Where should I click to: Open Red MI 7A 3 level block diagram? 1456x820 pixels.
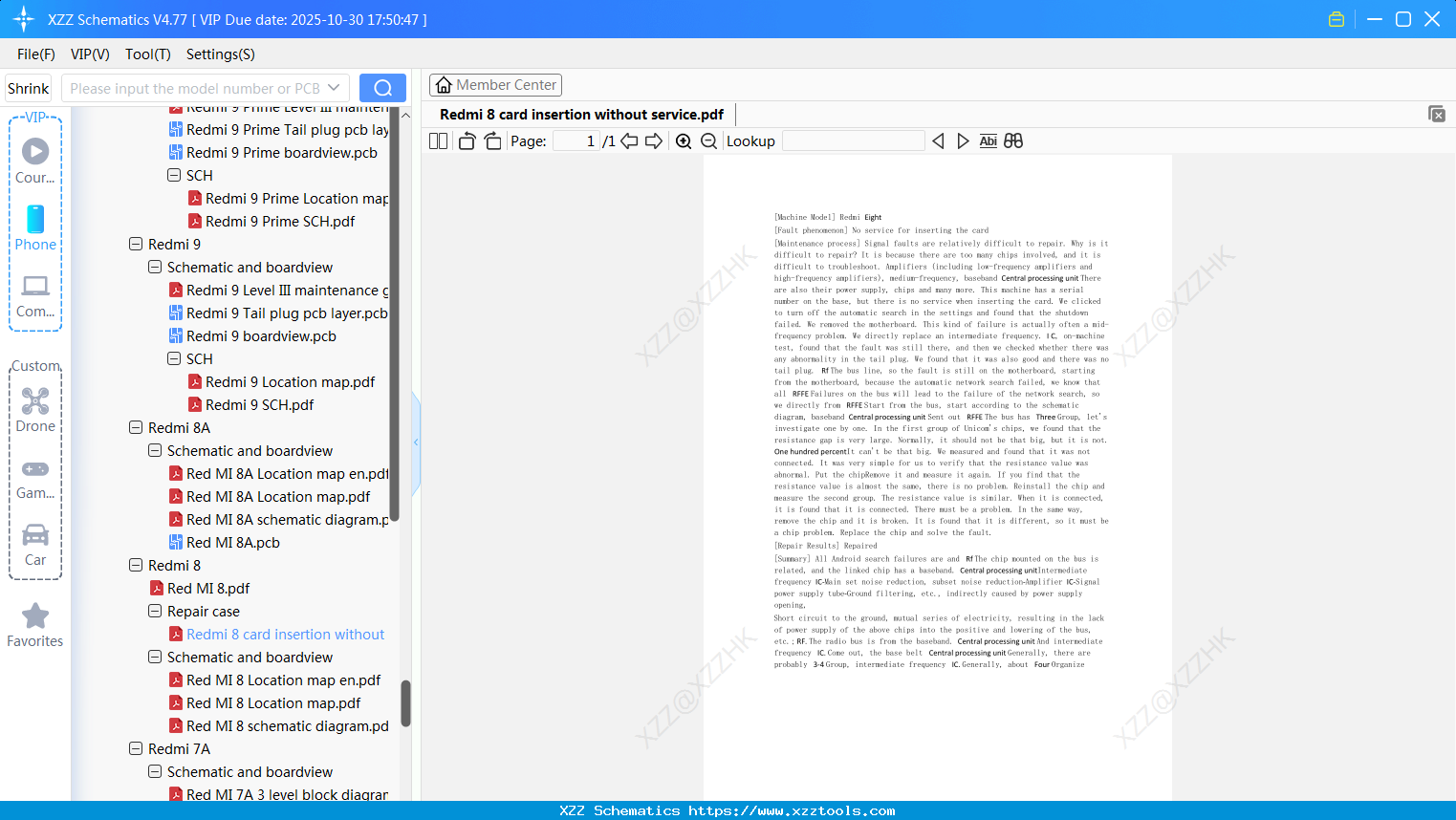pyautogui.click(x=288, y=795)
